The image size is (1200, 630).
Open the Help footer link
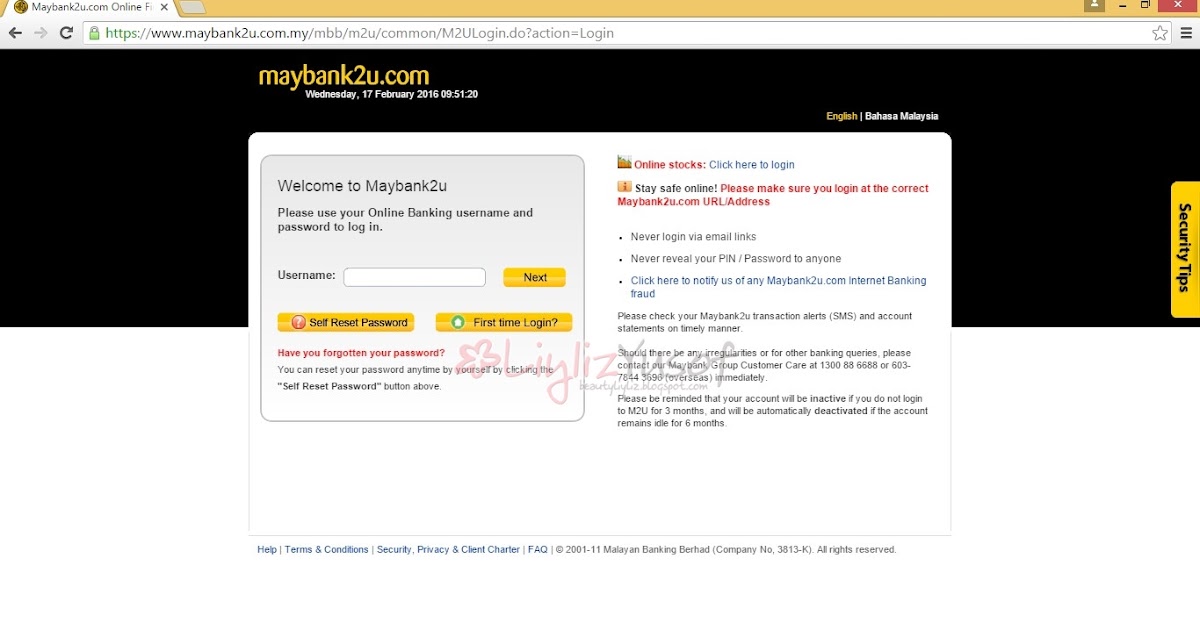tap(267, 549)
